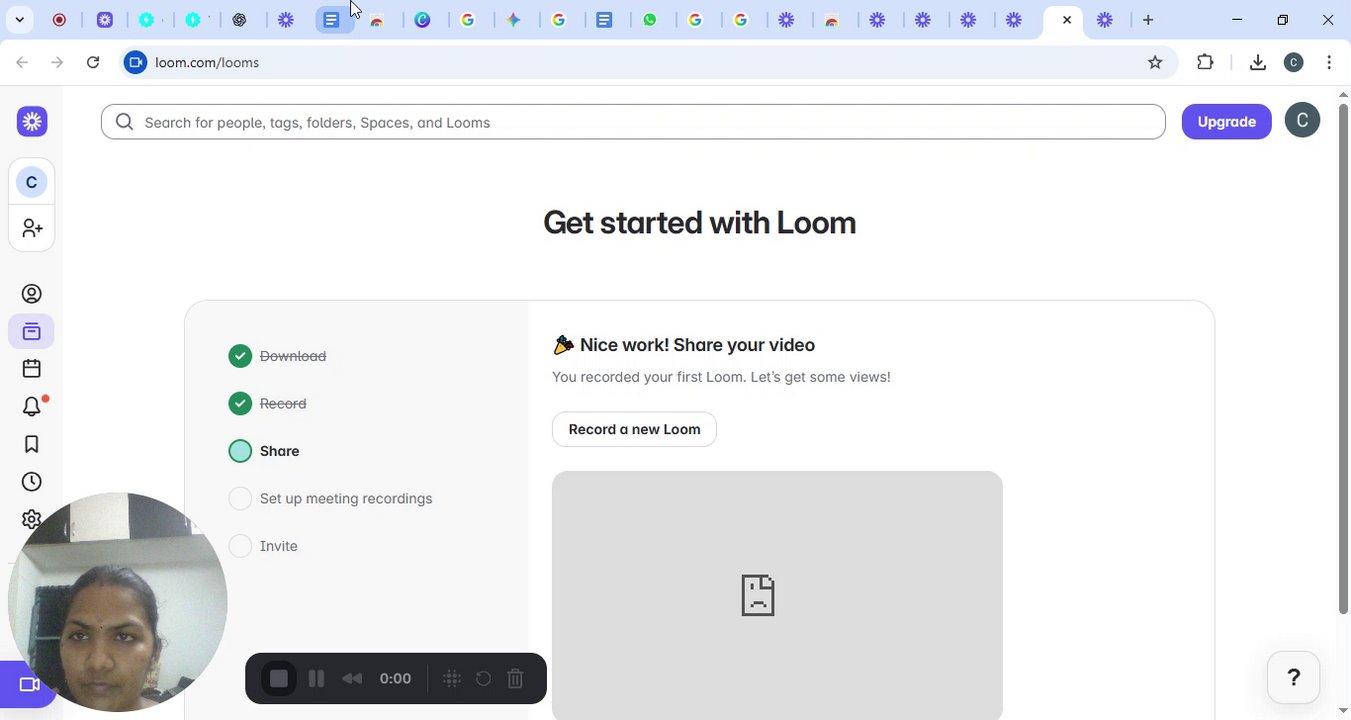Select the Set up meeting recordings step
This screenshot has height=720, width=1351.
coord(331,498)
